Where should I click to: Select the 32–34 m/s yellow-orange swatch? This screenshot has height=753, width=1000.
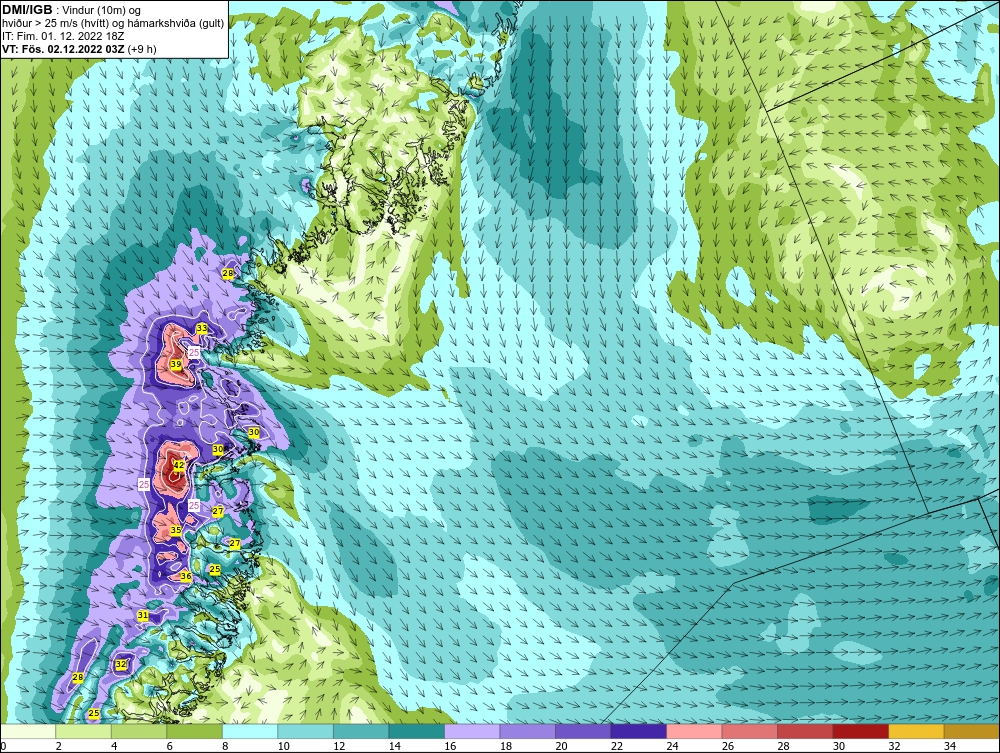coord(916,731)
